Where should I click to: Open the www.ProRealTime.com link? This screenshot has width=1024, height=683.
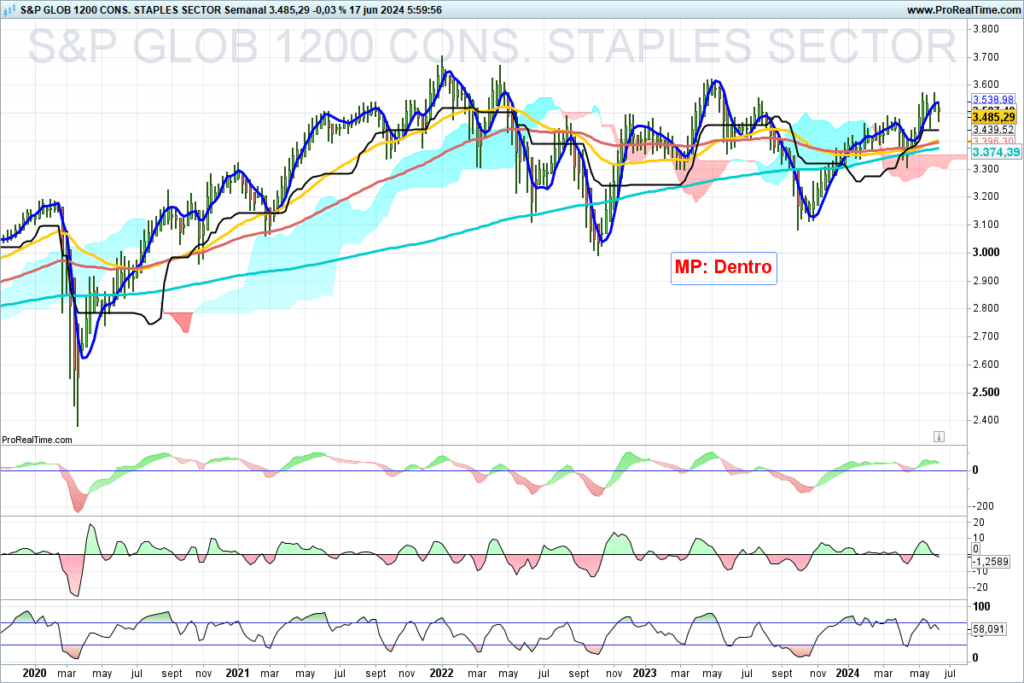[x=963, y=10]
